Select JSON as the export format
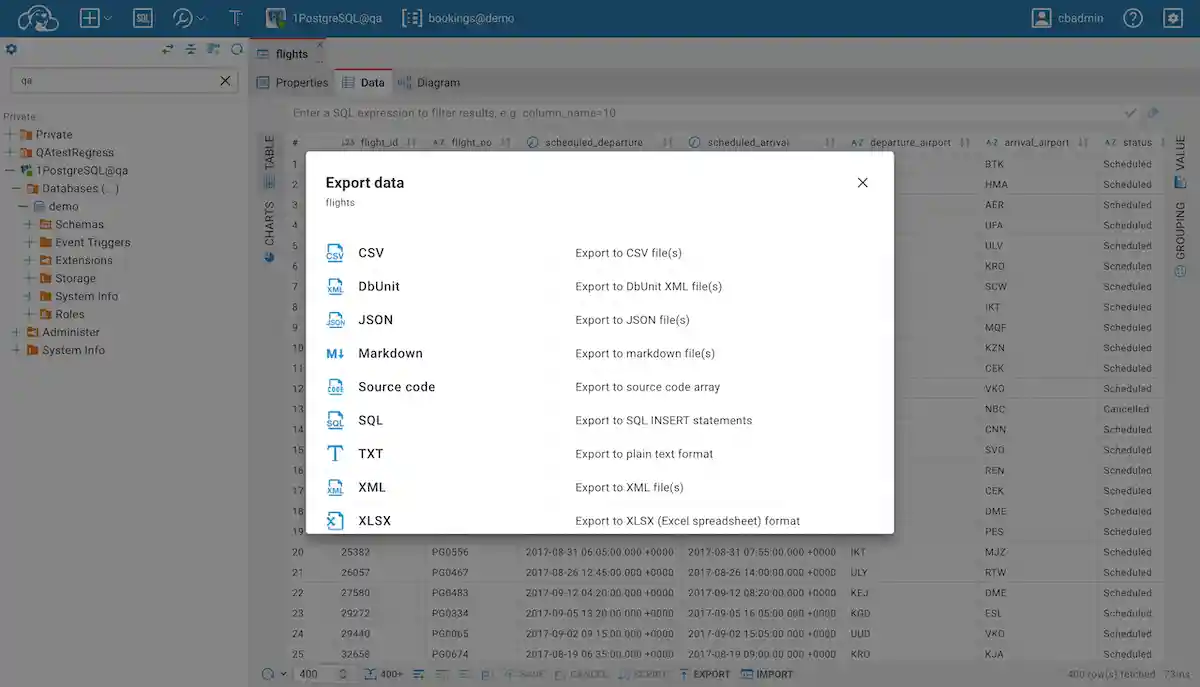The image size is (1200, 687). pyautogui.click(x=375, y=320)
